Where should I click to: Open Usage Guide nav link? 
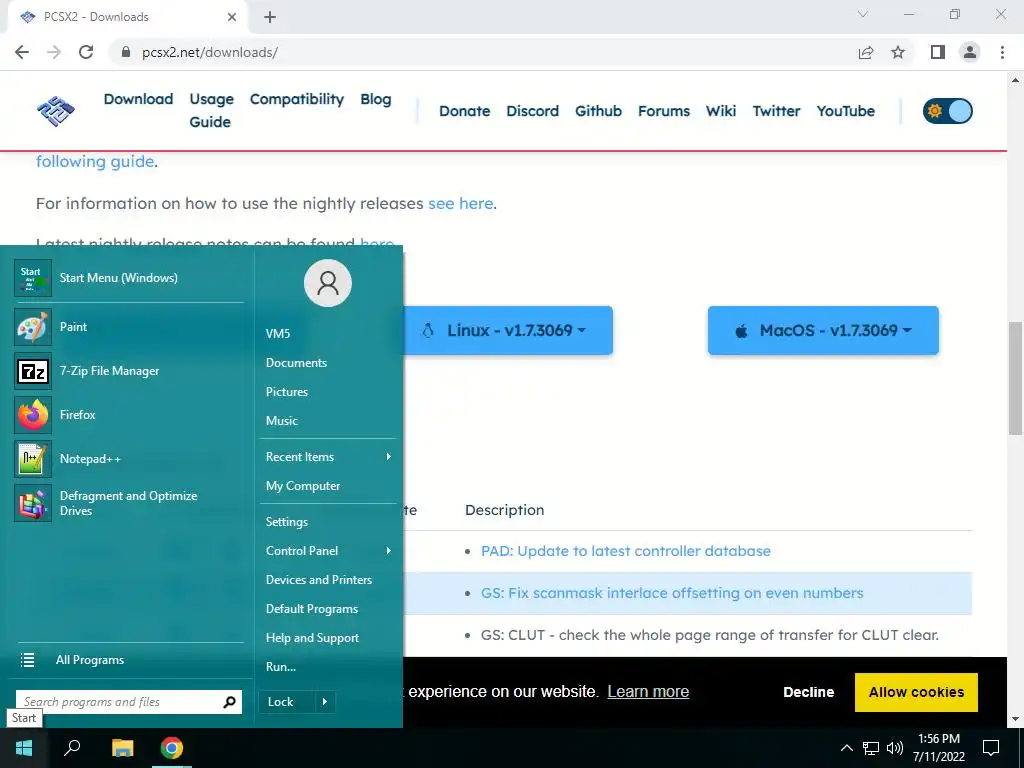[211, 111]
